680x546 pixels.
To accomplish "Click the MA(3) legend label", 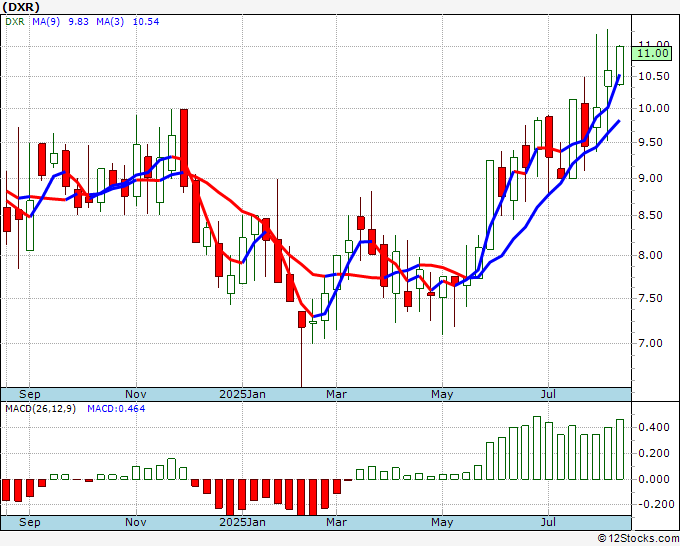I will 110,21.
